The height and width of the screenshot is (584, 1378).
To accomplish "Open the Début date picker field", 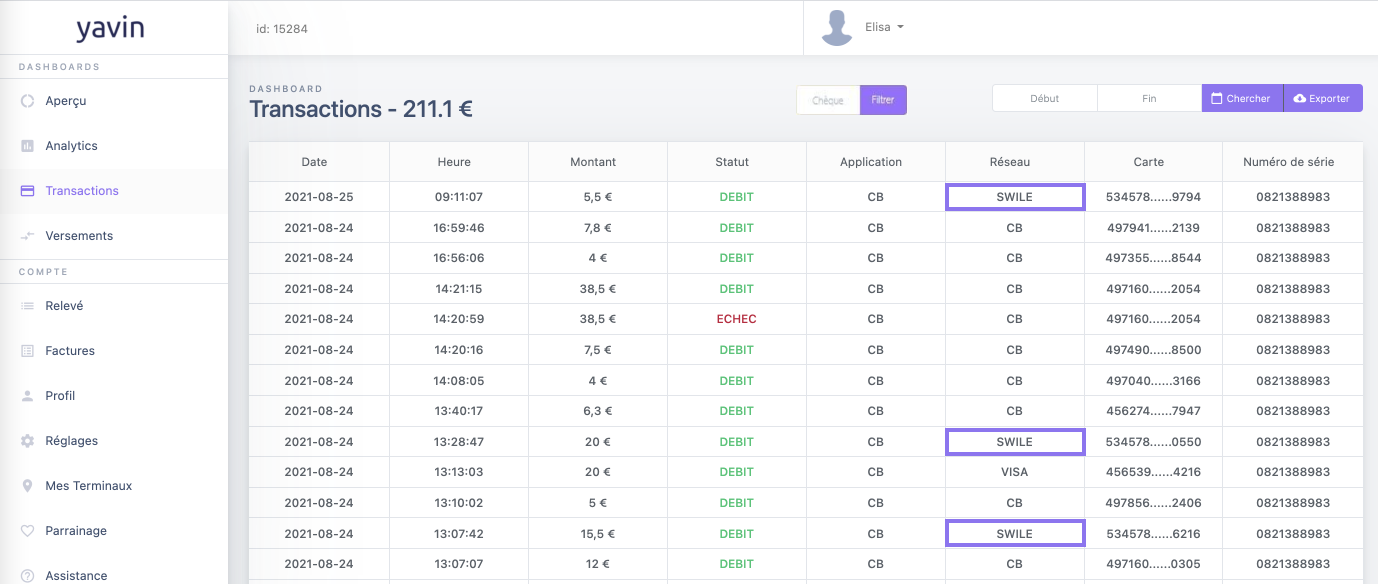I will tap(1044, 98).
